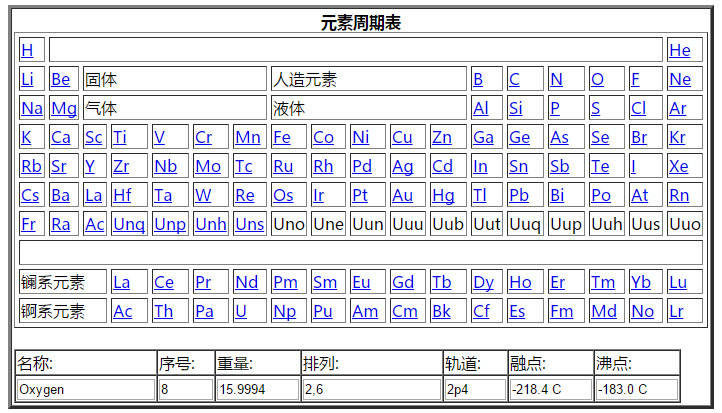Open the Ti titanium link
The height and width of the screenshot is (413, 722).
coord(119,137)
